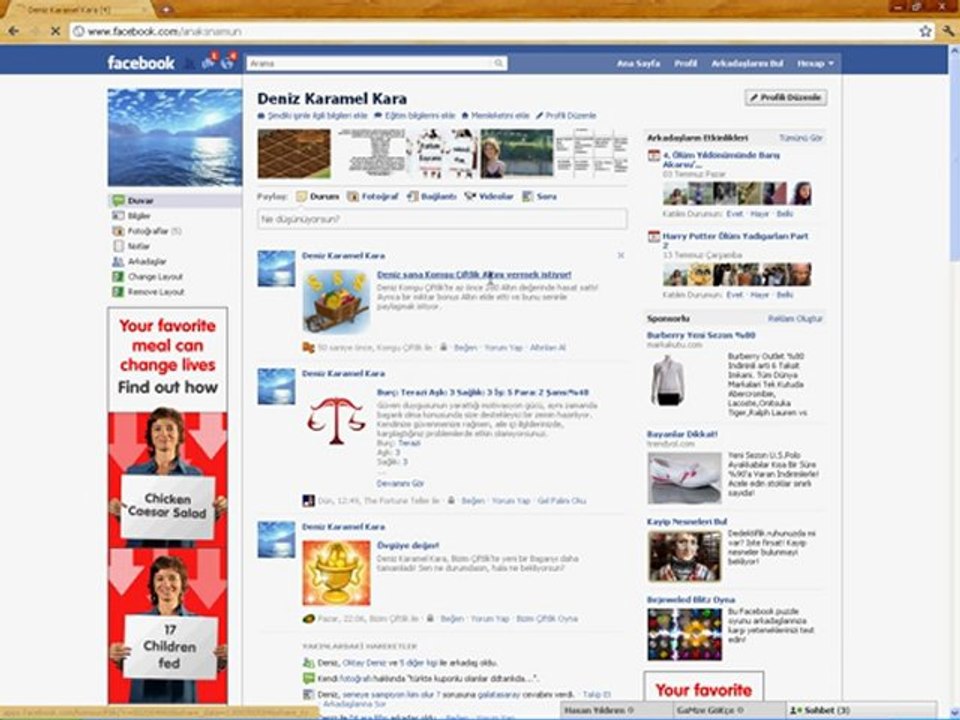Open the brown farm grid photo thumbnail
The height and width of the screenshot is (720, 960).
[294, 154]
